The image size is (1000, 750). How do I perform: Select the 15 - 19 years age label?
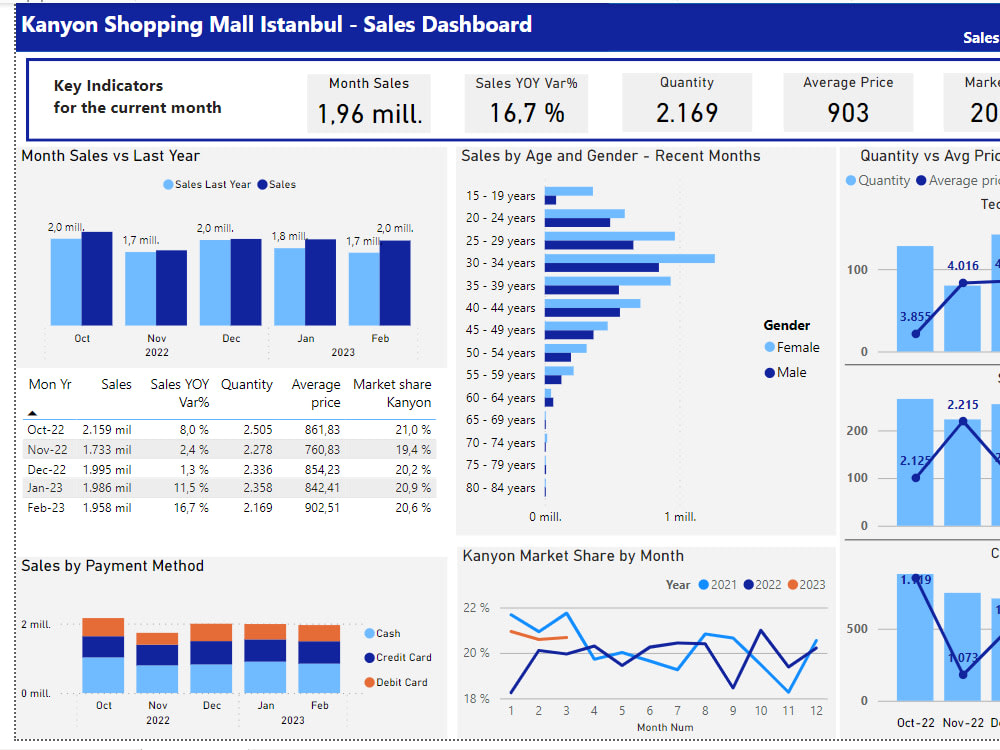(x=501, y=196)
